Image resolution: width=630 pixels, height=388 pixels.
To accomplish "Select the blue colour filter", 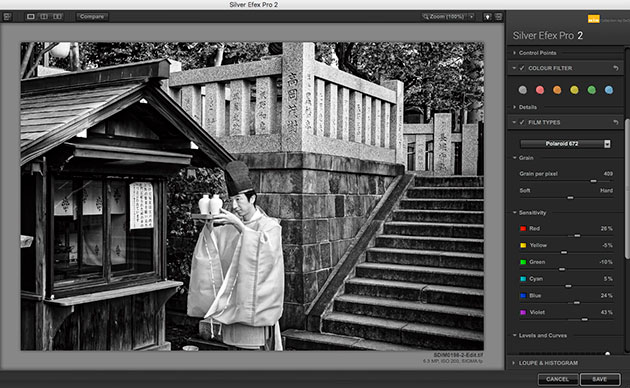I will 609,90.
